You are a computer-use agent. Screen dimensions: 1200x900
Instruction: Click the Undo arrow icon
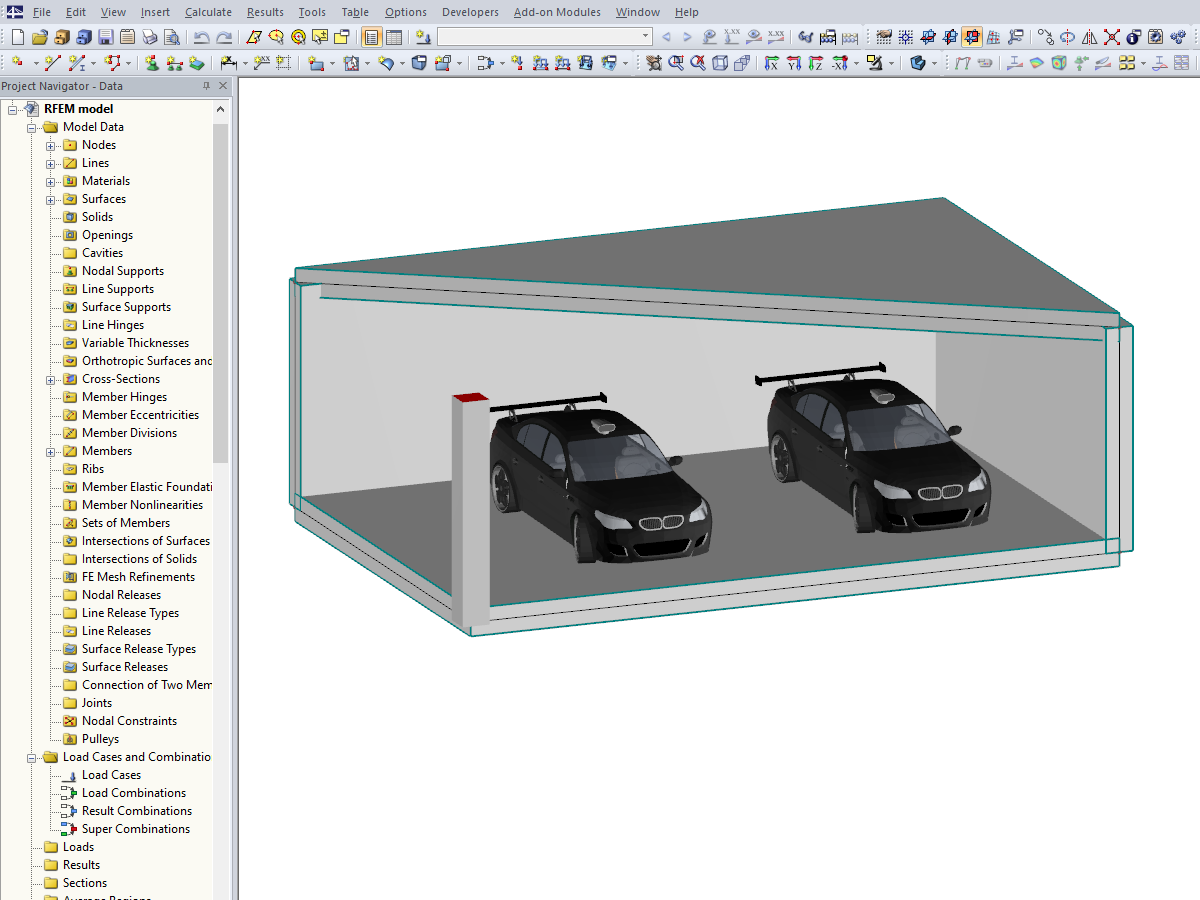pyautogui.click(x=201, y=37)
